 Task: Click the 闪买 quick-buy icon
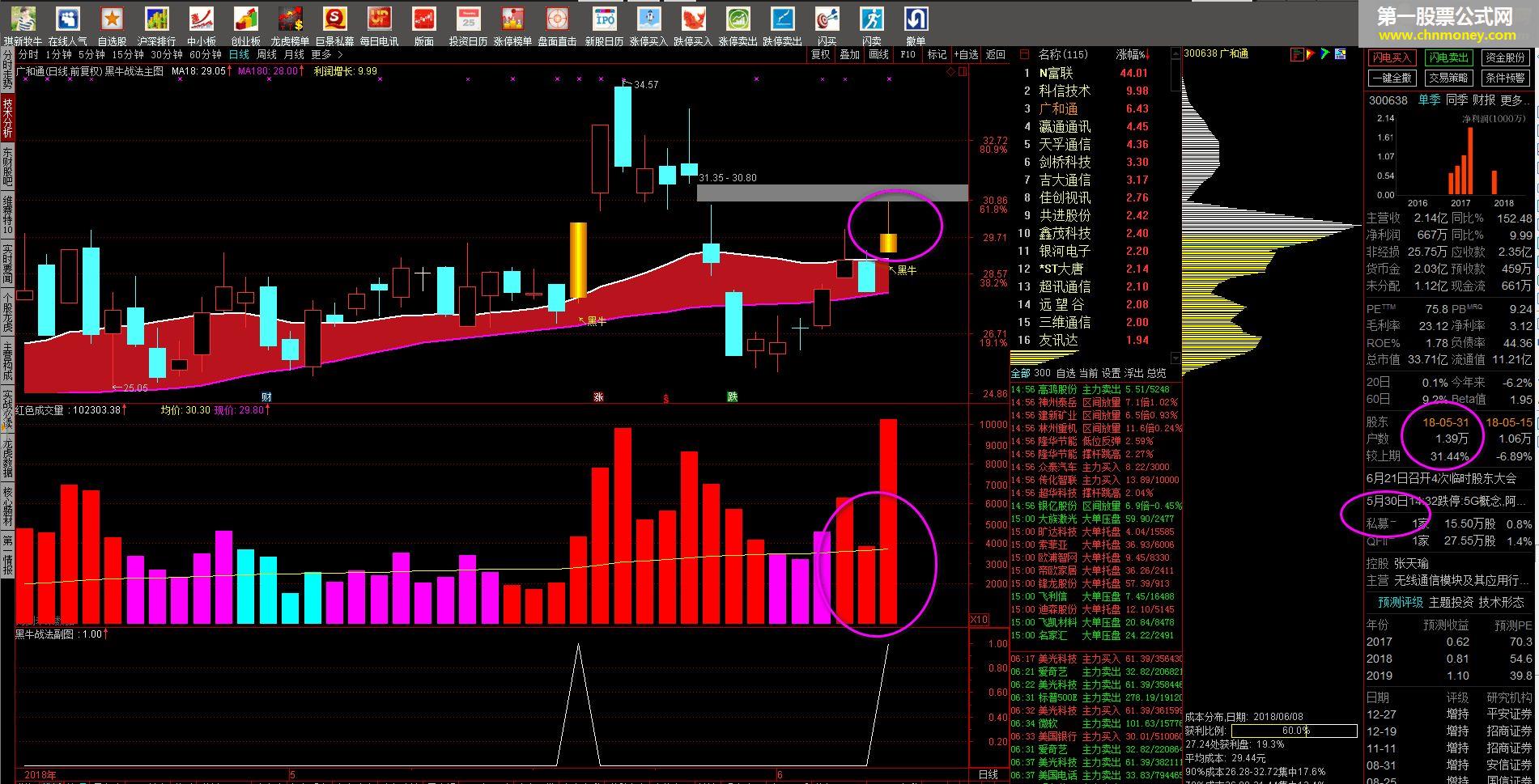(827, 19)
